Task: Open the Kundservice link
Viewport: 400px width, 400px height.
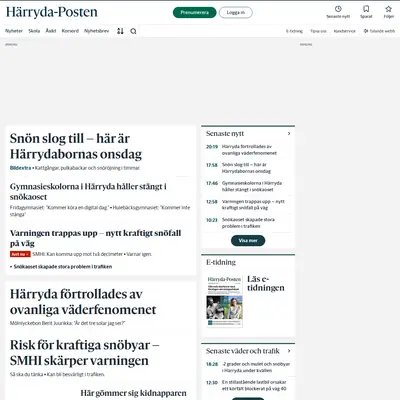Action: pos(345,31)
